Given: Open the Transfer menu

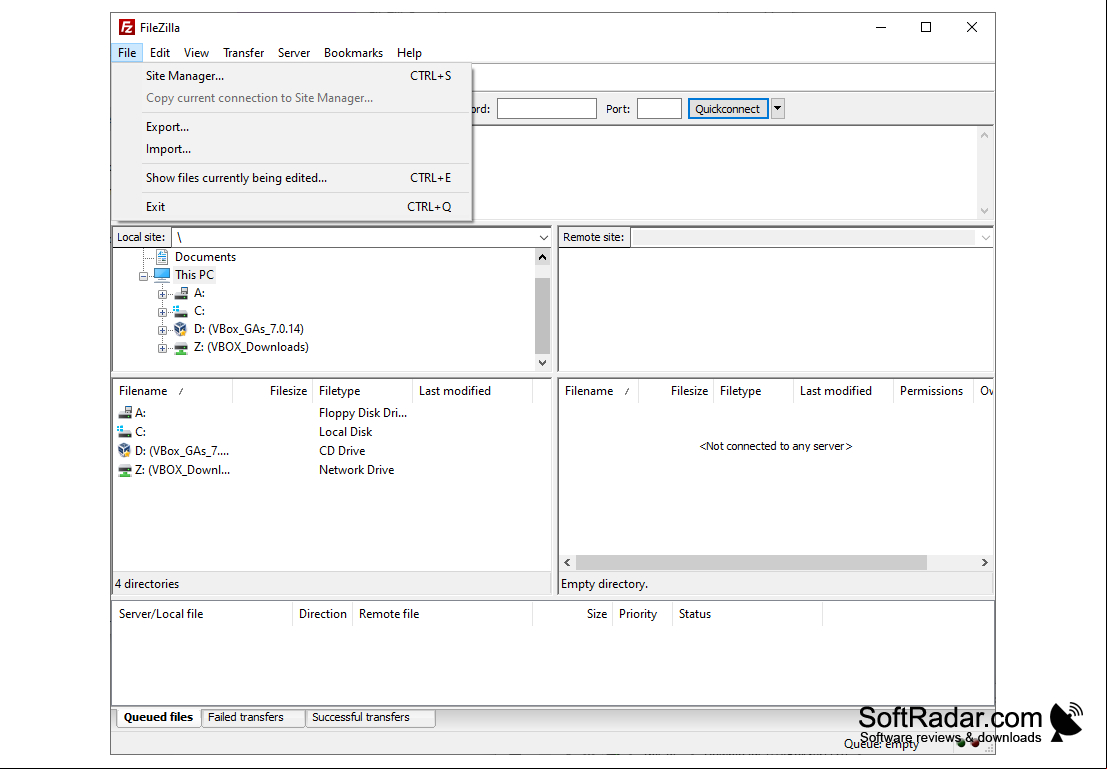Looking at the screenshot, I should [x=244, y=53].
